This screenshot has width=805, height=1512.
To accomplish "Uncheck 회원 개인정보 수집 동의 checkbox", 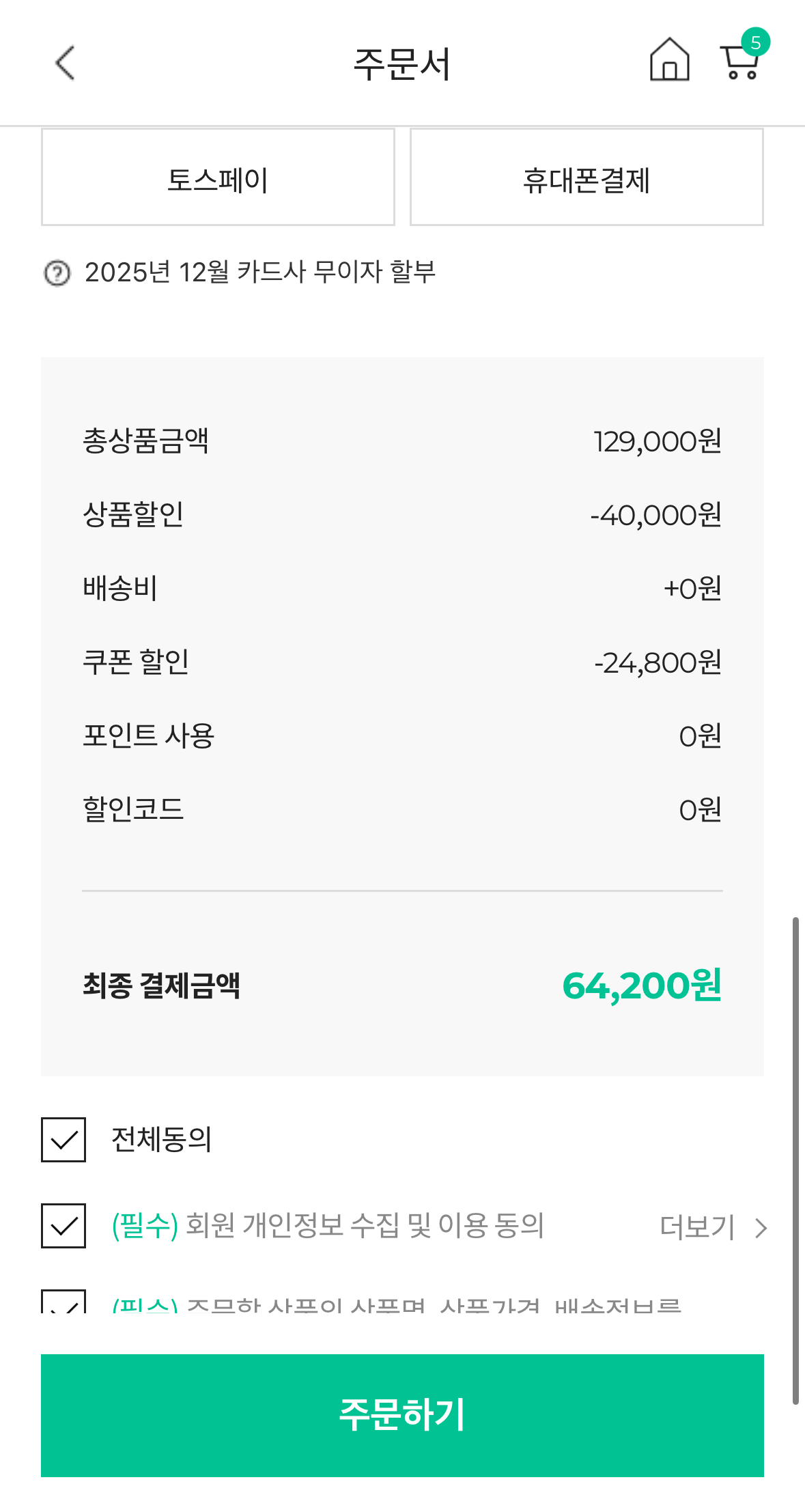I will (x=63, y=1226).
